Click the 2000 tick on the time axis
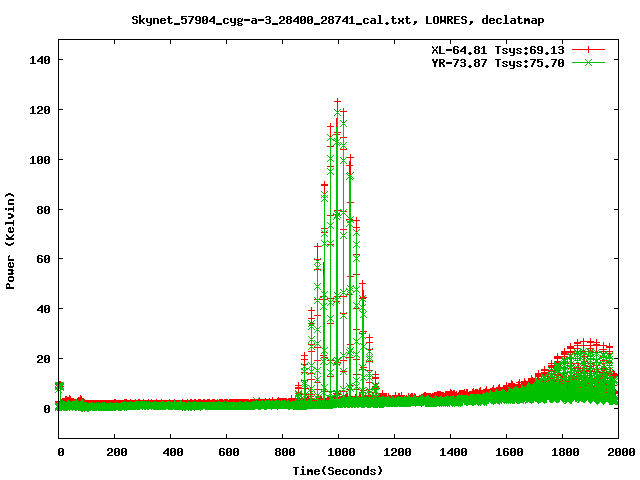This screenshot has width=640, height=480. click(617, 452)
